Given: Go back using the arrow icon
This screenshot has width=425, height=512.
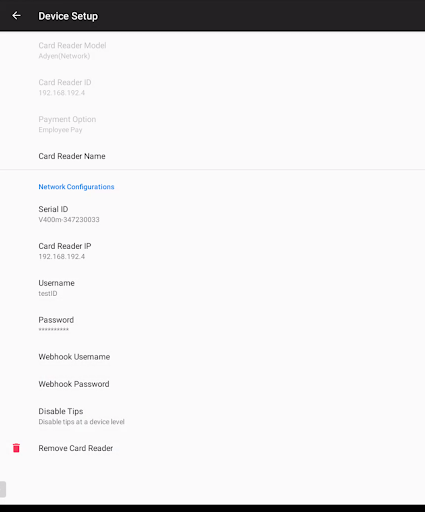Looking at the screenshot, I should pos(16,16).
